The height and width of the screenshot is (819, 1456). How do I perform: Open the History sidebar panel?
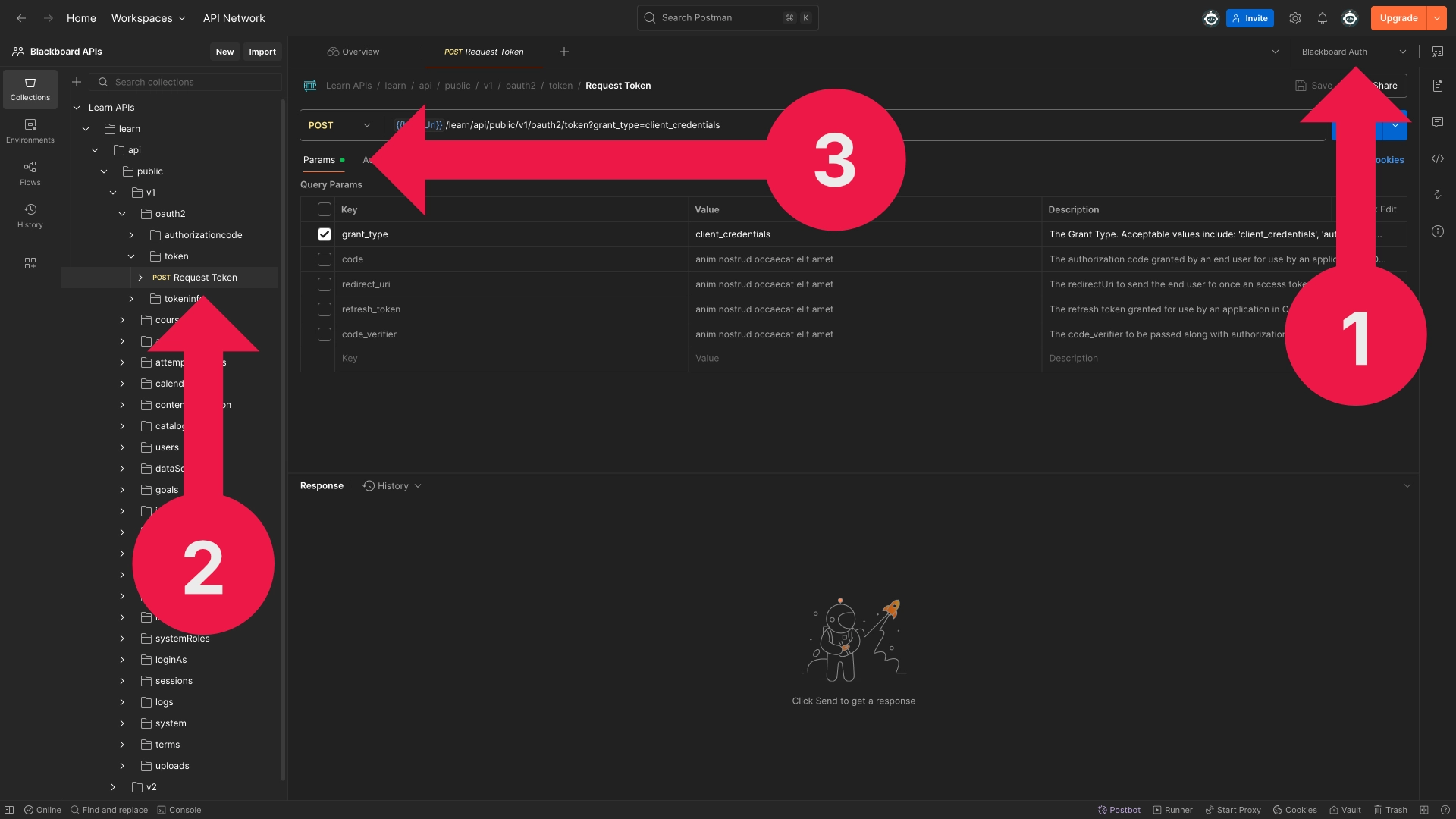pos(30,215)
